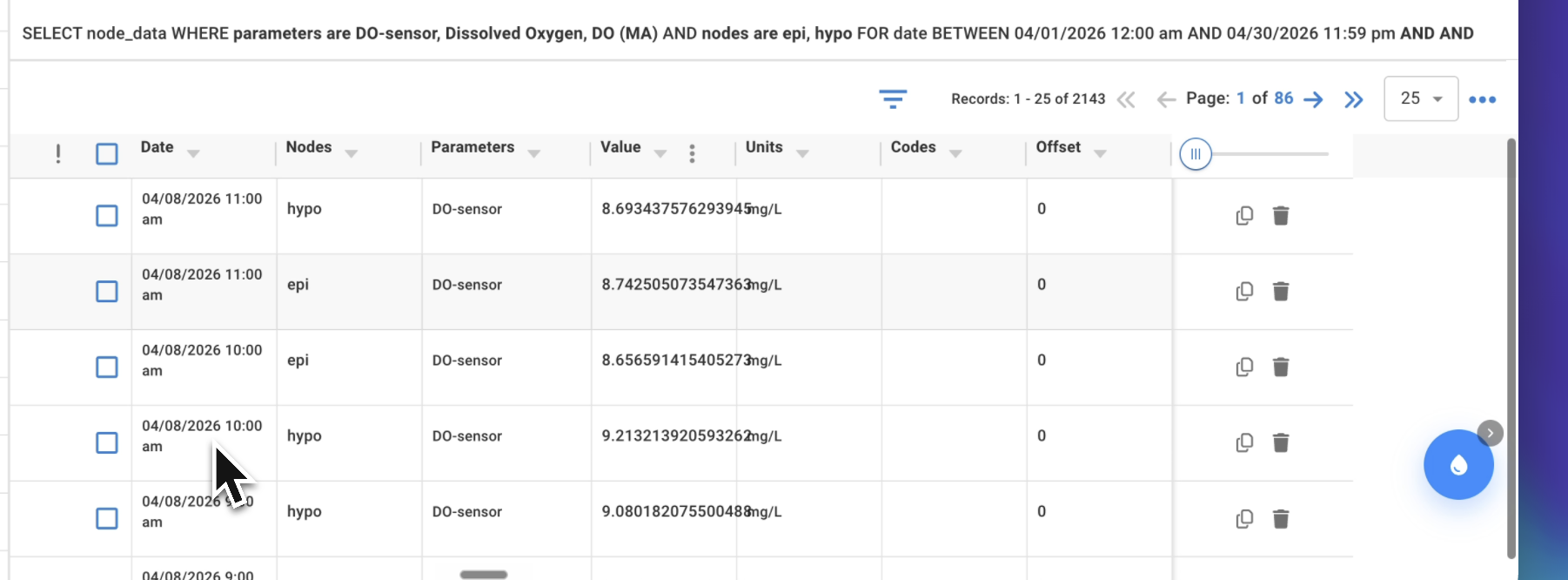The image size is (1568, 580).
Task: Delete the epi 8.742 record row
Action: 1280,291
